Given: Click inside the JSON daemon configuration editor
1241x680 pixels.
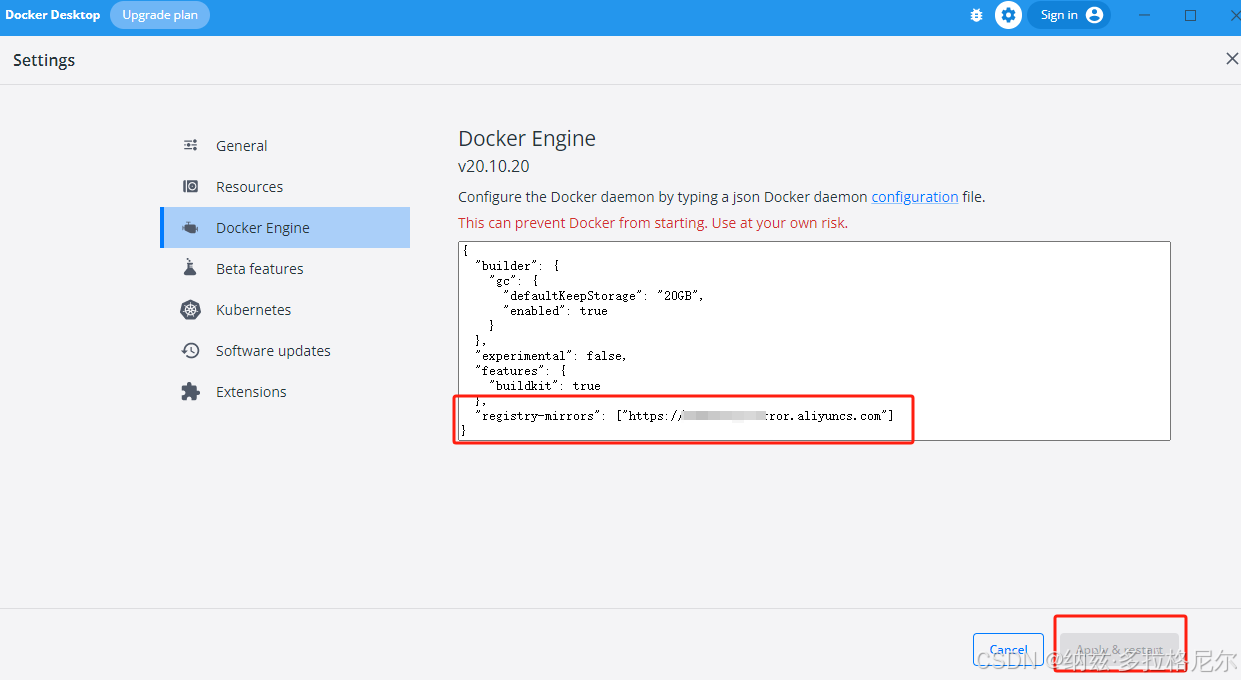Looking at the screenshot, I should (x=814, y=340).
